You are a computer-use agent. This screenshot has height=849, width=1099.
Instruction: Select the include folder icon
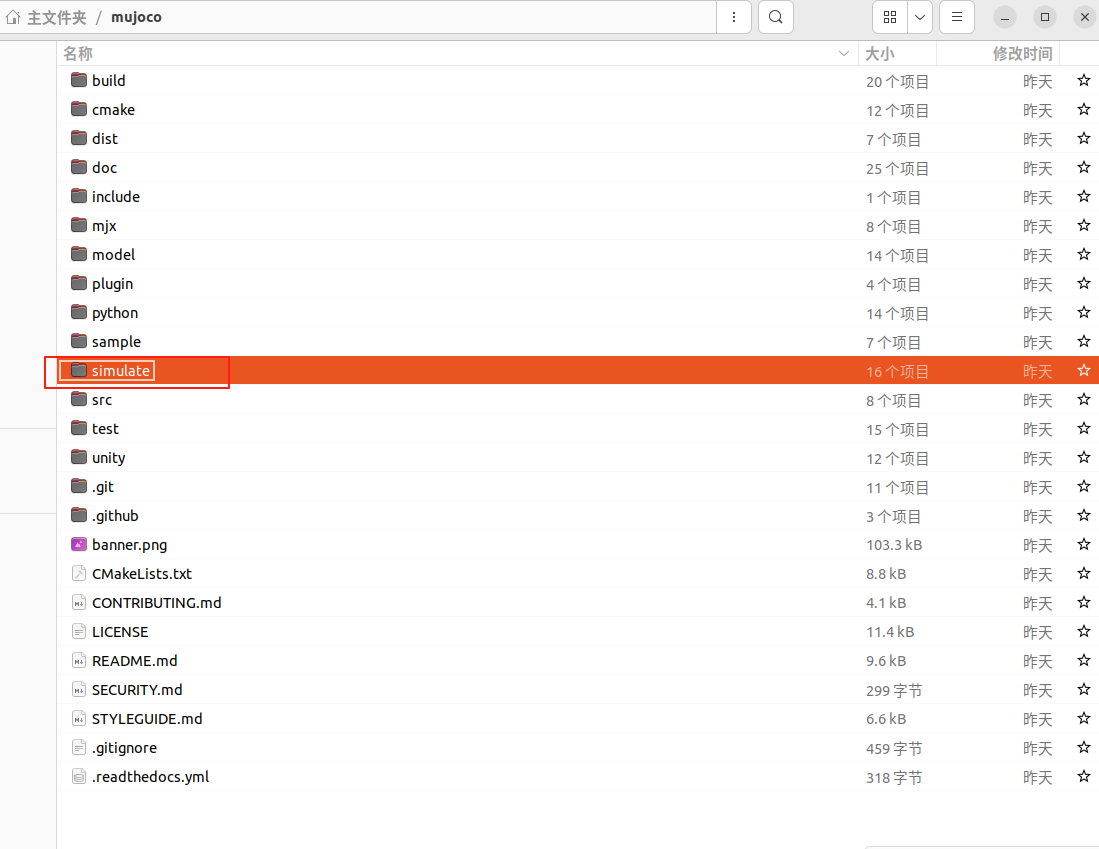point(79,196)
